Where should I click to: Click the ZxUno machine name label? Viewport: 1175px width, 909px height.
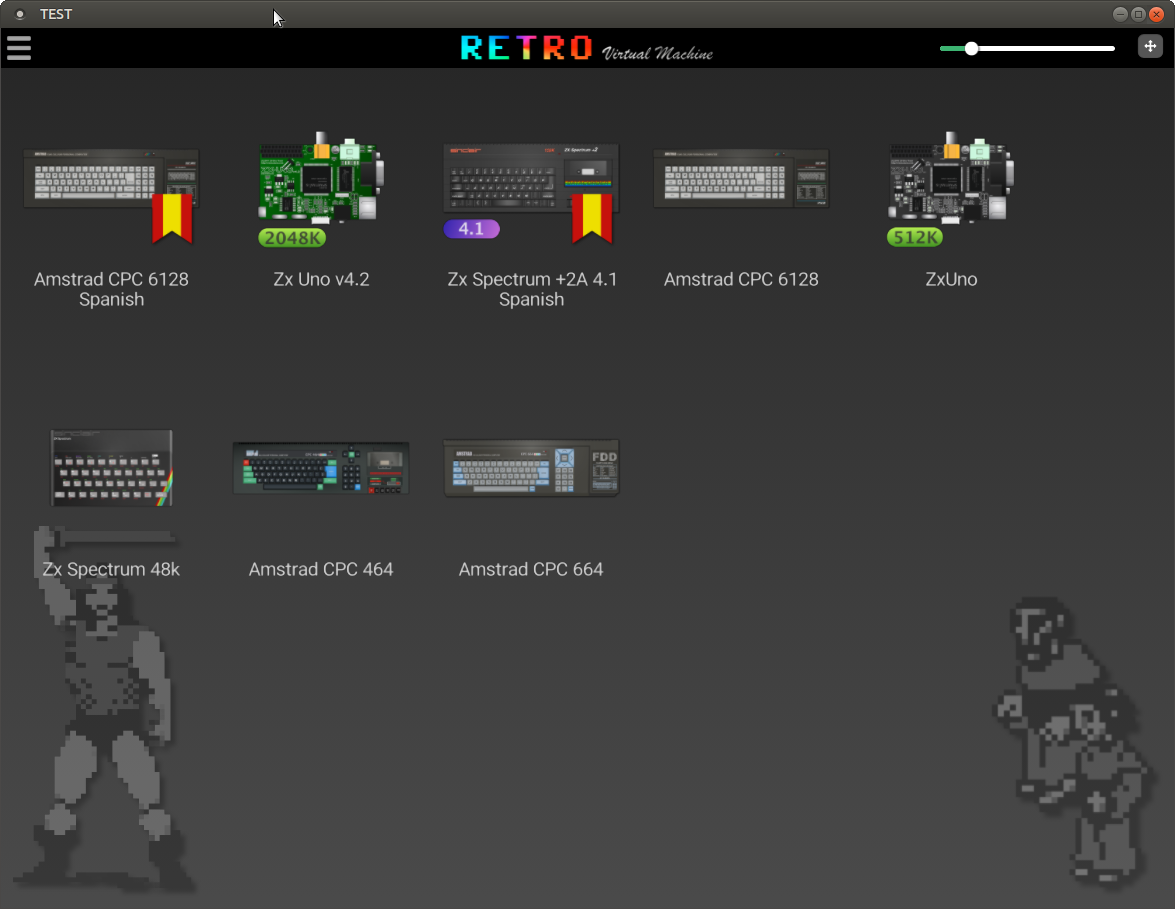pos(951,279)
